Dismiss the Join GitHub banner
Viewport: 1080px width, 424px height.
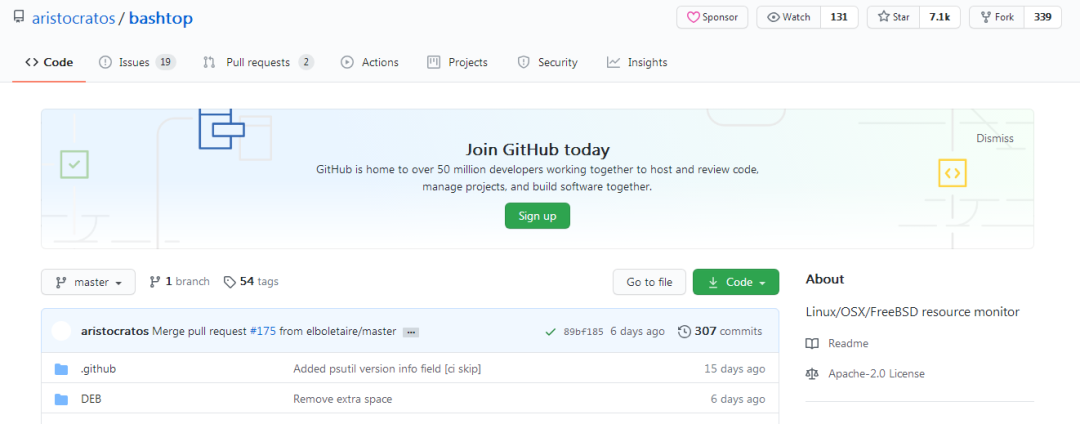995,138
